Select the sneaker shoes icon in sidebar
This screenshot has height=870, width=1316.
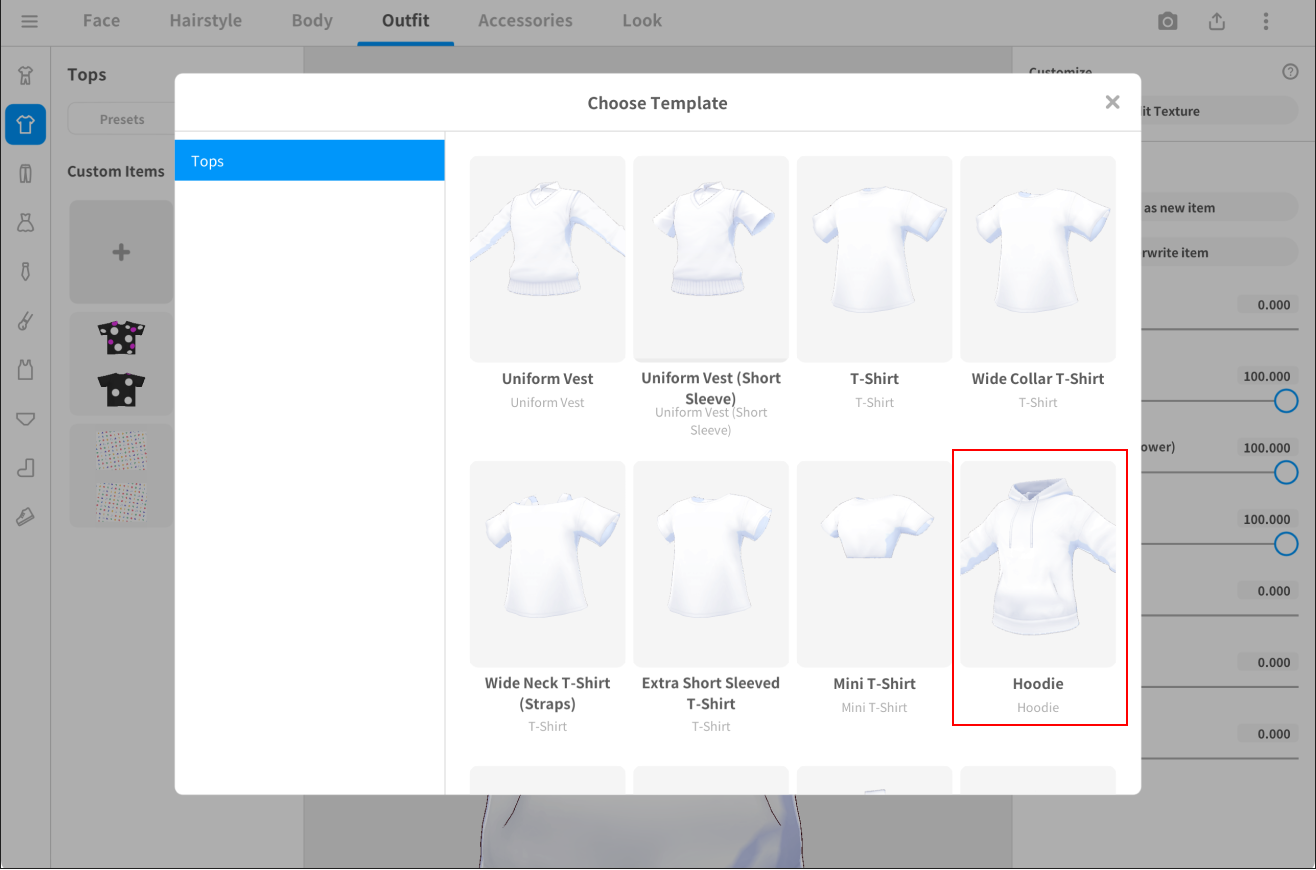tap(25, 517)
